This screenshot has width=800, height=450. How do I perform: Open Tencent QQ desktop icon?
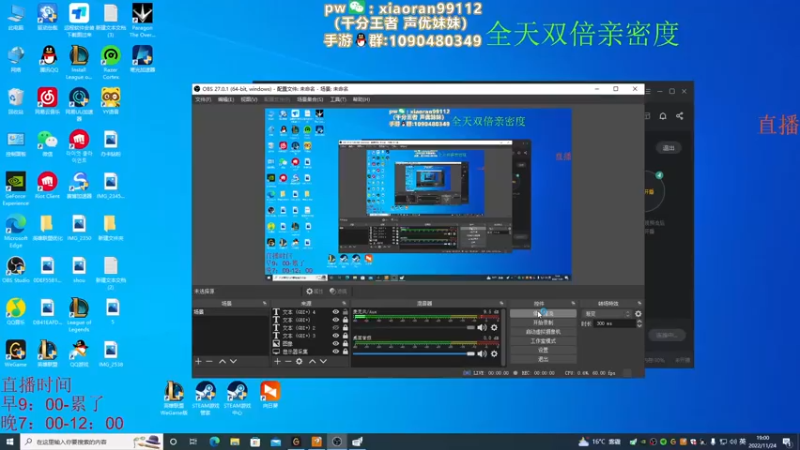click(x=48, y=59)
